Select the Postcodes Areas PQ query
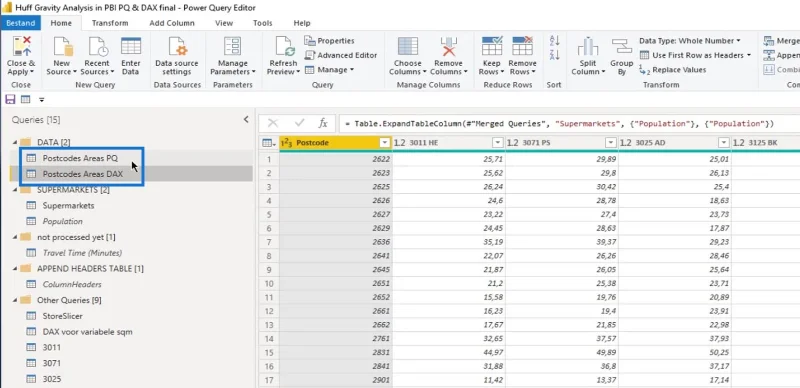 point(80,158)
